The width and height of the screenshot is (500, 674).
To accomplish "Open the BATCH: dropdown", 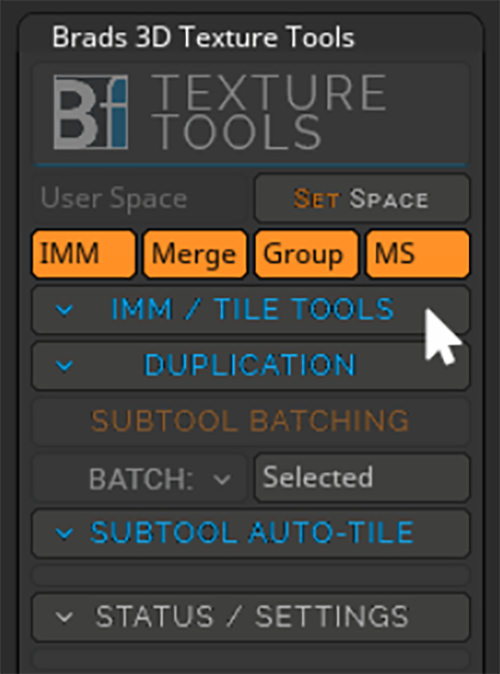I will pyautogui.click(x=140, y=478).
